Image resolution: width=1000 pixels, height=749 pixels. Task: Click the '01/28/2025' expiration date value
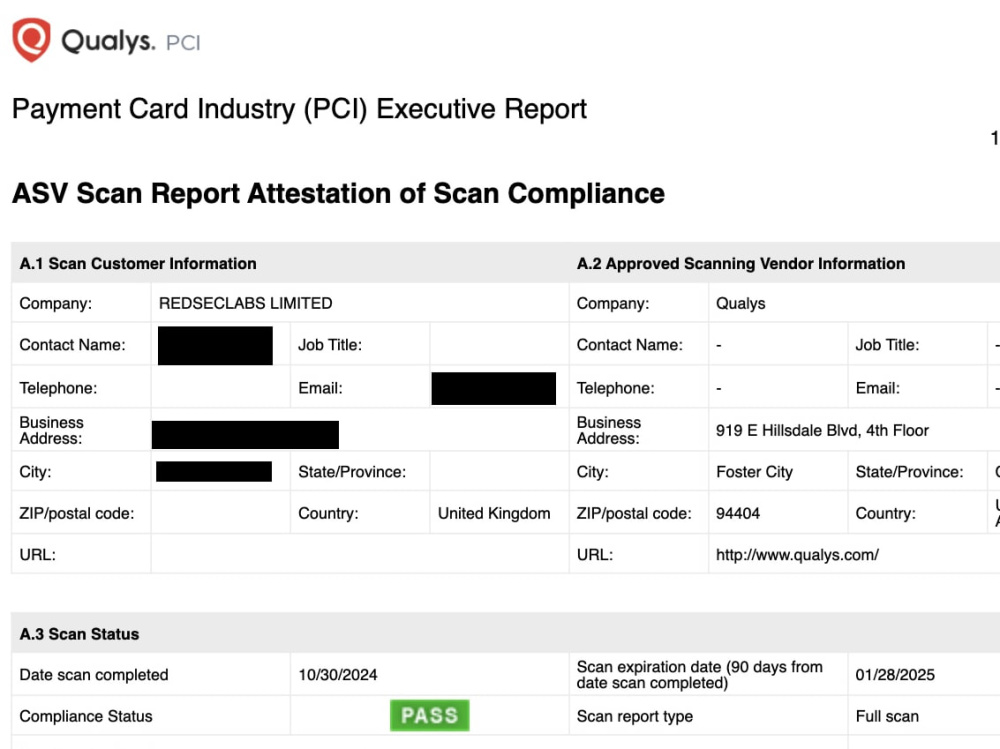click(x=895, y=675)
